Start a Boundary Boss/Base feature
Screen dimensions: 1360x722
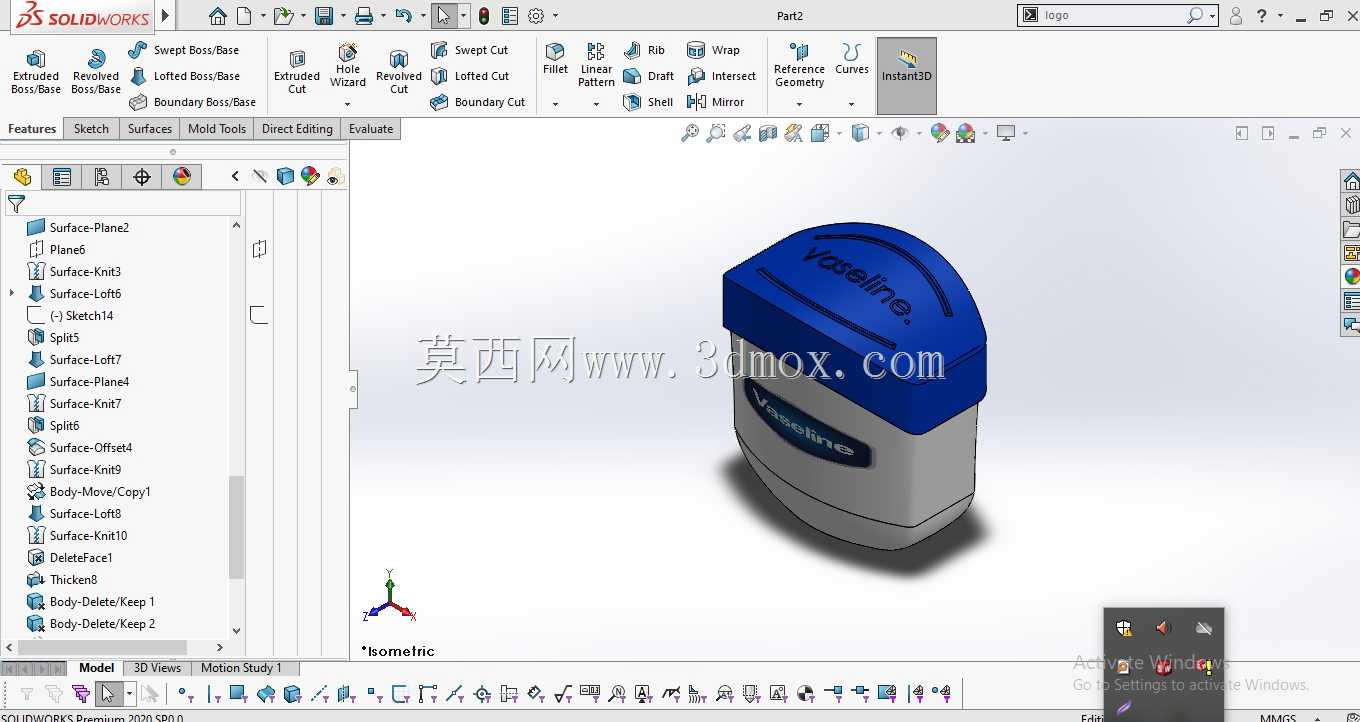tap(192, 102)
